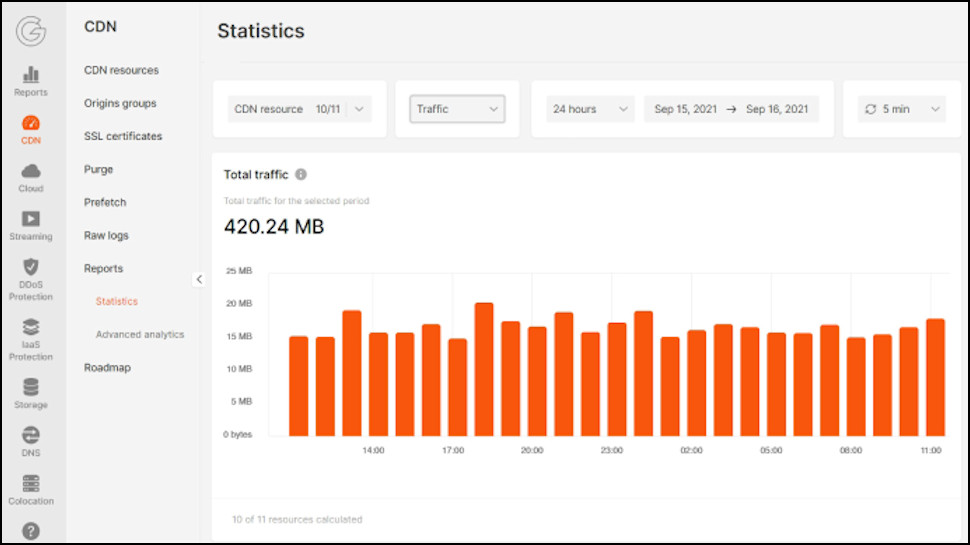Click the Sep 15 to Sep 16 date range
The image size is (970, 545).
tap(731, 109)
